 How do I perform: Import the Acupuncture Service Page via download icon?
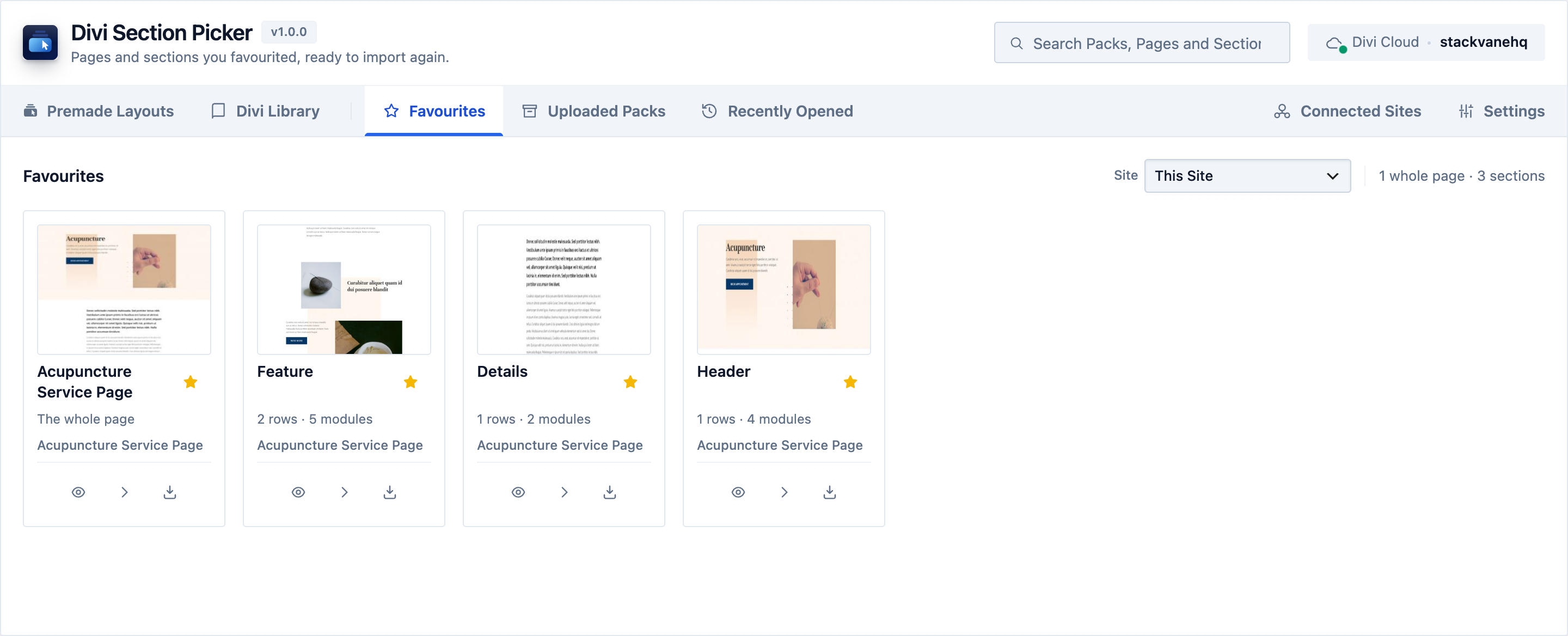(x=170, y=492)
